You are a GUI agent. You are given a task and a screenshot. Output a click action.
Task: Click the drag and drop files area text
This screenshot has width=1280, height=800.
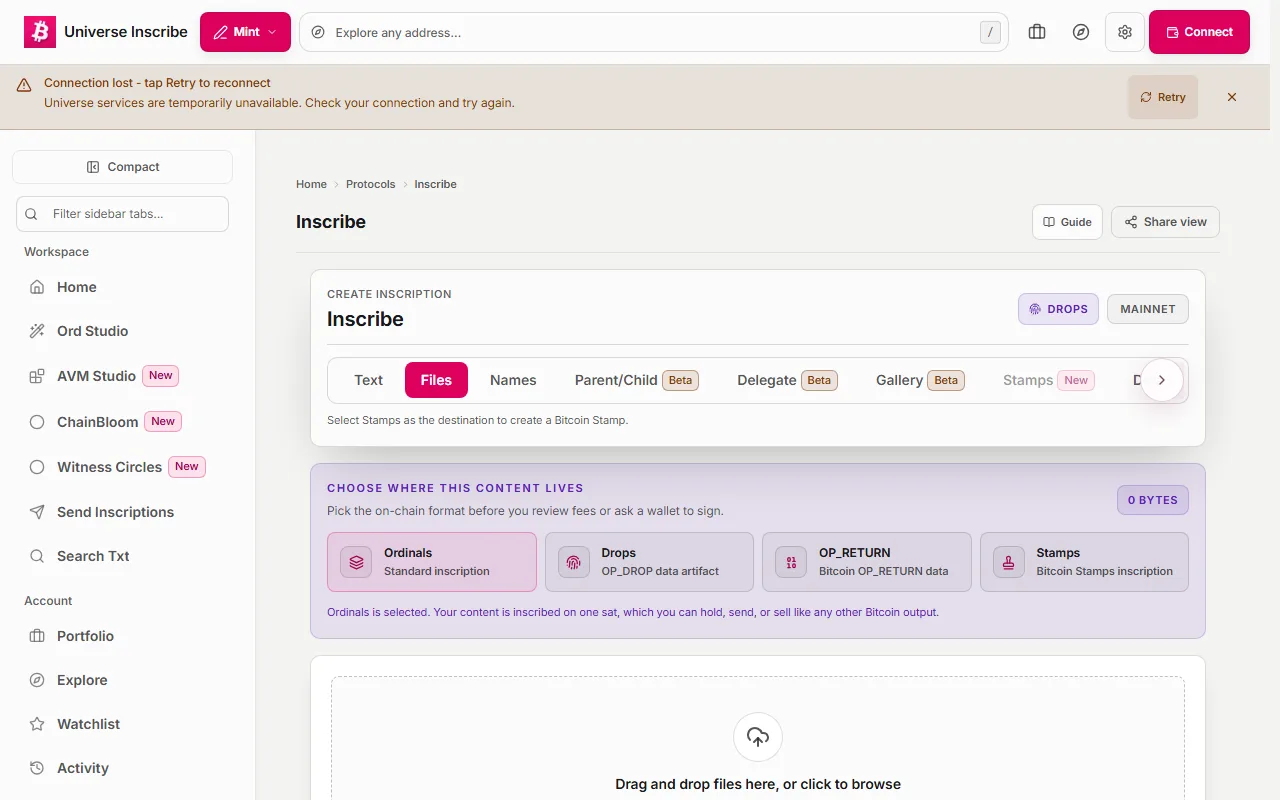pos(758,785)
